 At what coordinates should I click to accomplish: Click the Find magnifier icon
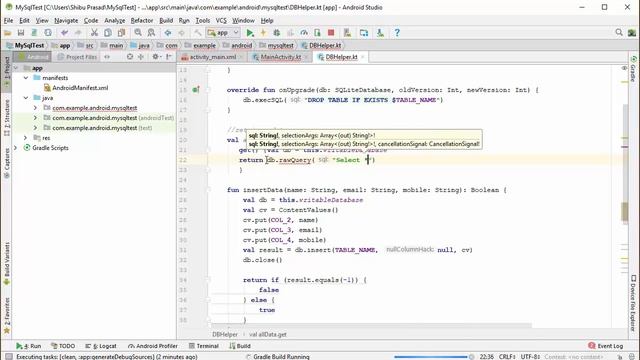pos(138,33)
